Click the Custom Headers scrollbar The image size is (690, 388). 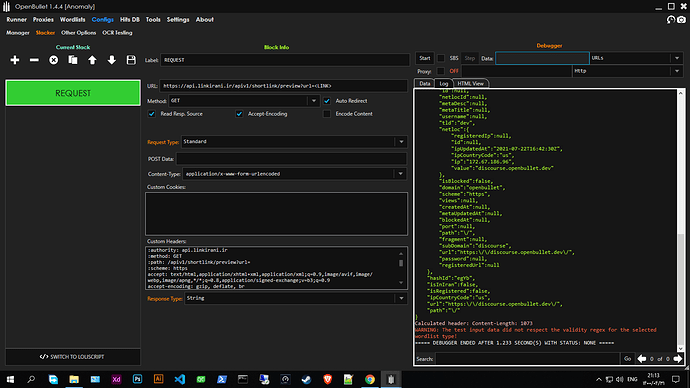pos(401,268)
